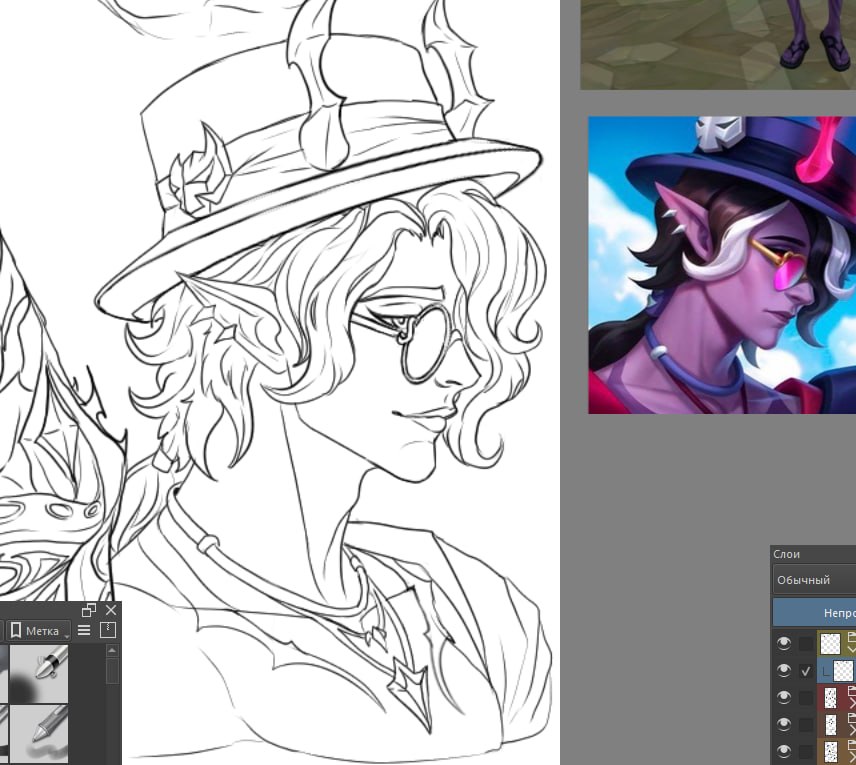
Task: Untick the blue layer's checked checkbox
Action: pos(806,671)
